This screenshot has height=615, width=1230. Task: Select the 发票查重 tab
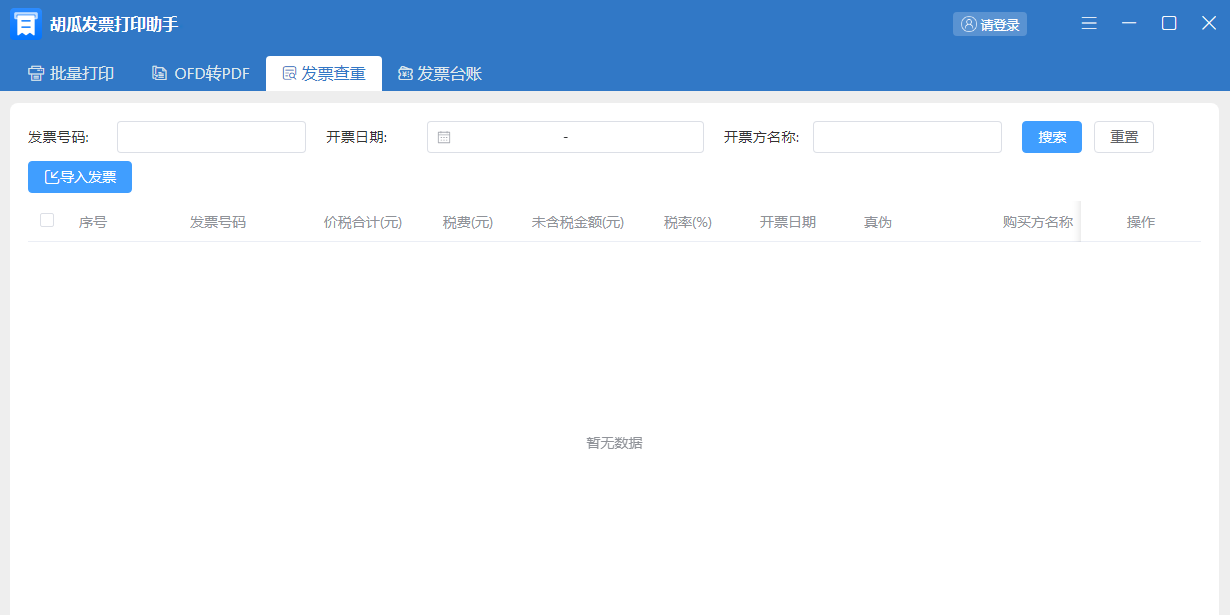[323, 73]
